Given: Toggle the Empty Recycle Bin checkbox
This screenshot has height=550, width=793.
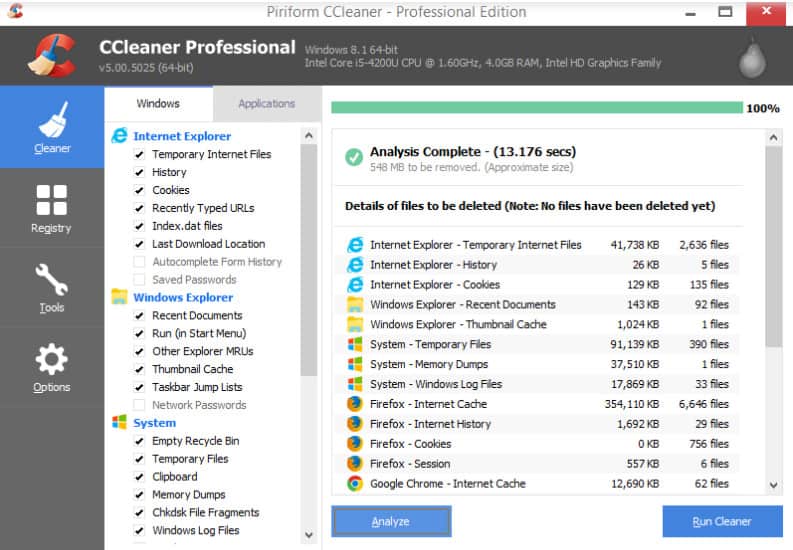Looking at the screenshot, I should pos(140,441).
